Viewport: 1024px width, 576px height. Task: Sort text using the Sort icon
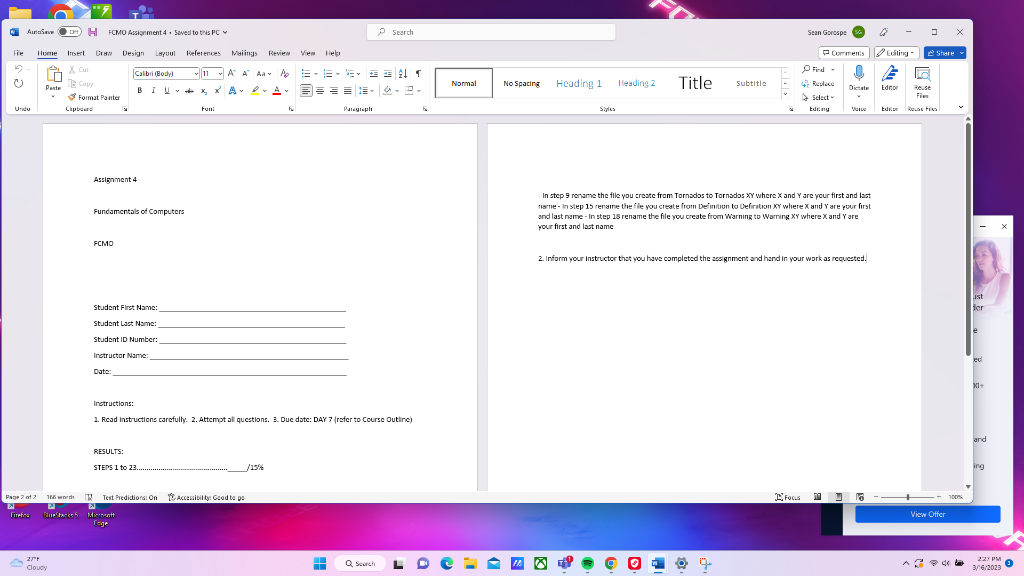(402, 72)
